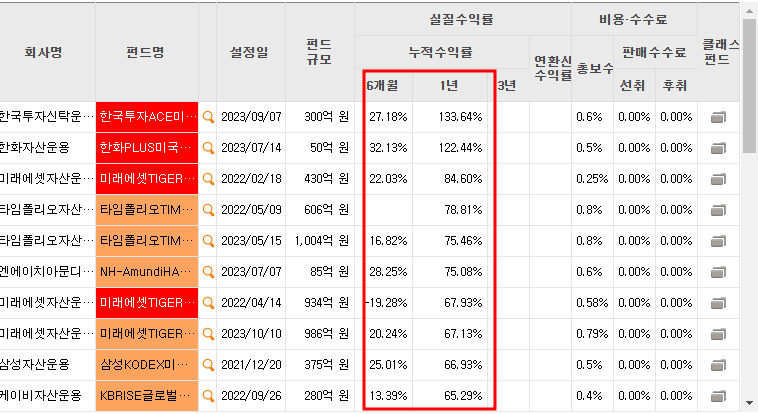Open class fund icon in 85억 원 row
758x414 pixels.
(x=718, y=272)
